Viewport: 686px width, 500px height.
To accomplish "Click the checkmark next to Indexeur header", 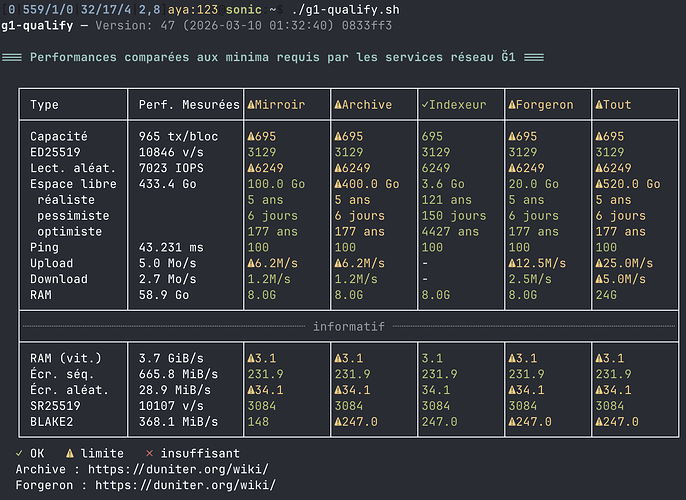I will [425, 105].
